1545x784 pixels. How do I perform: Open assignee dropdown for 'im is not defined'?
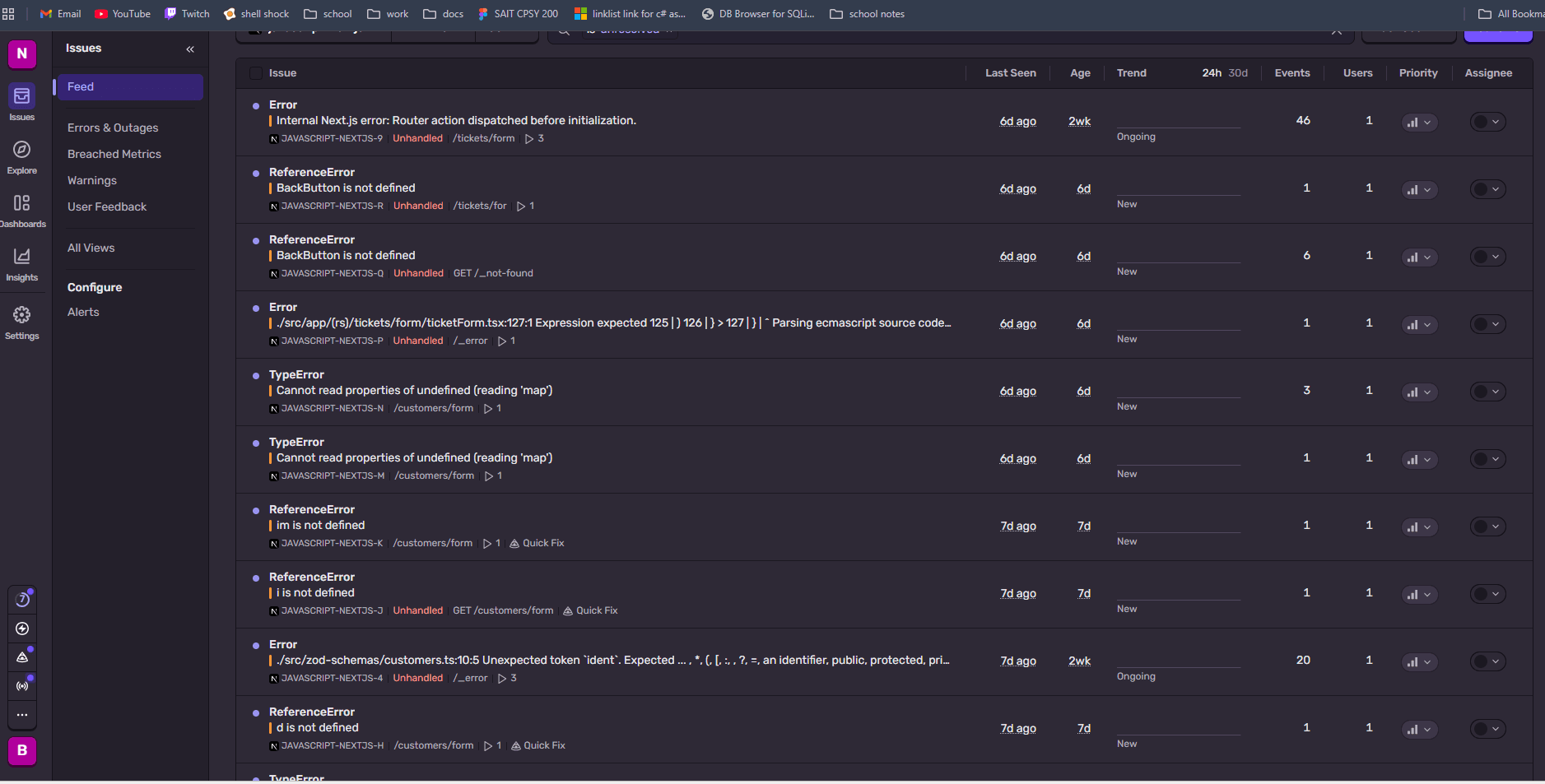1487,527
